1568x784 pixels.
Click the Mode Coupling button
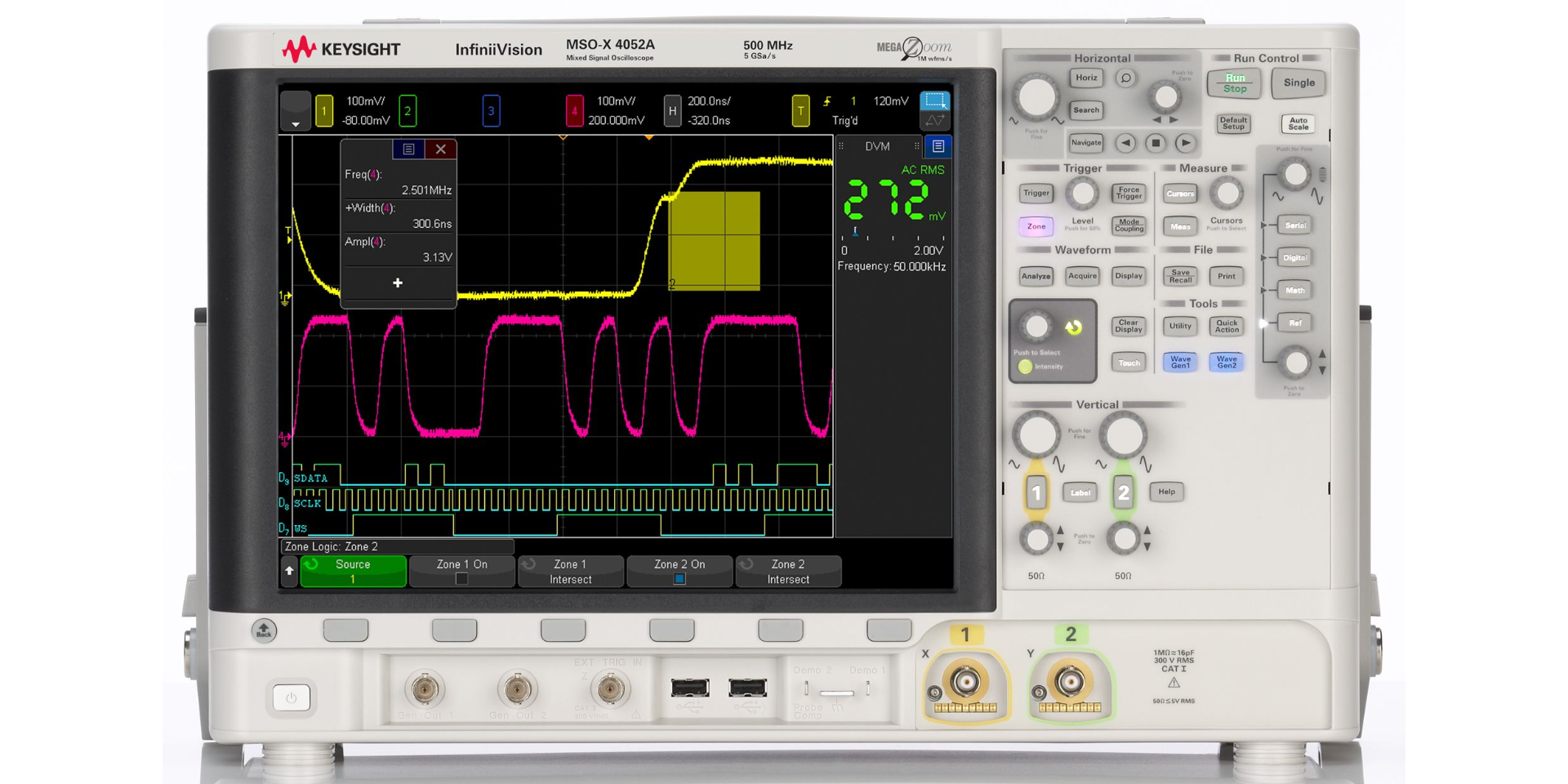[x=1129, y=226]
